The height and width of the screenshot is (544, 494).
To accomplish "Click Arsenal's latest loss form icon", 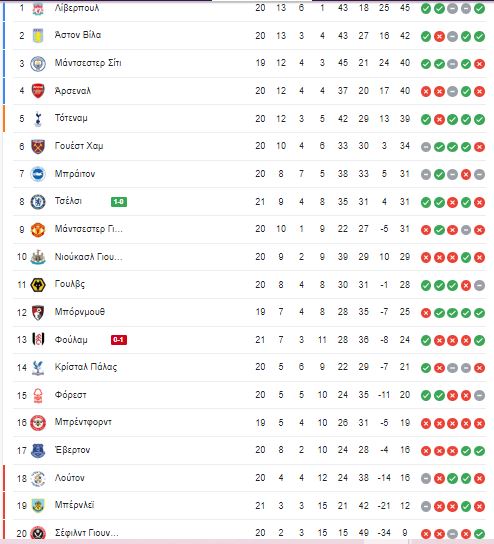I will tap(479, 92).
